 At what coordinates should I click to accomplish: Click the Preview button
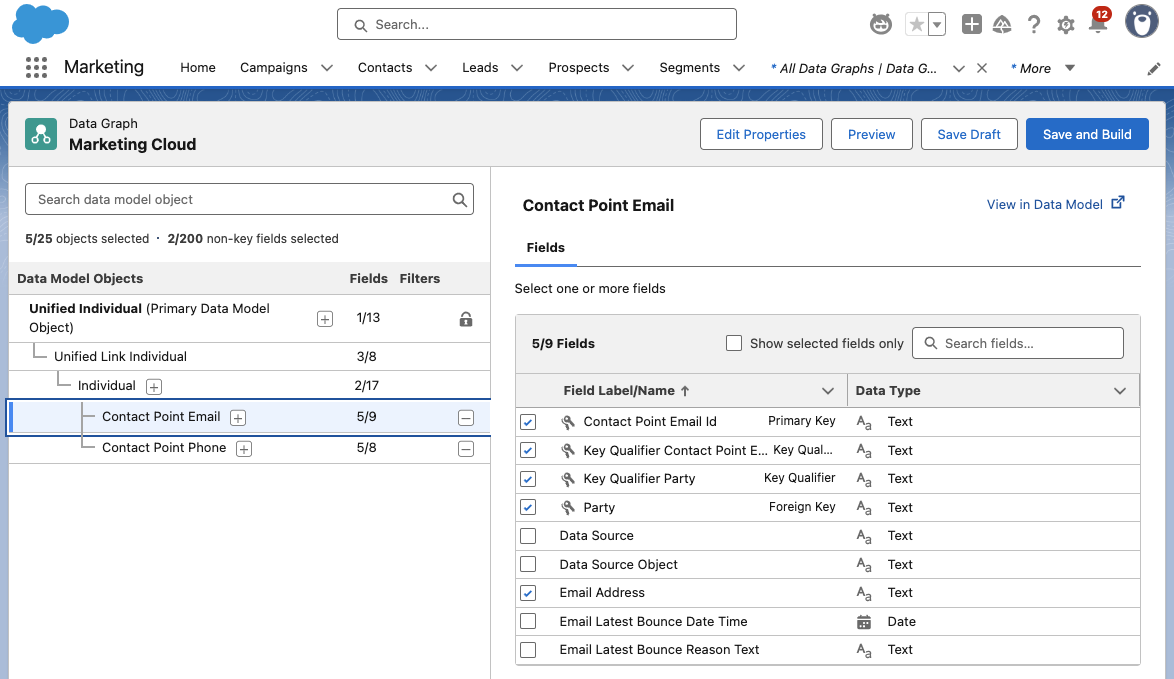coord(872,134)
